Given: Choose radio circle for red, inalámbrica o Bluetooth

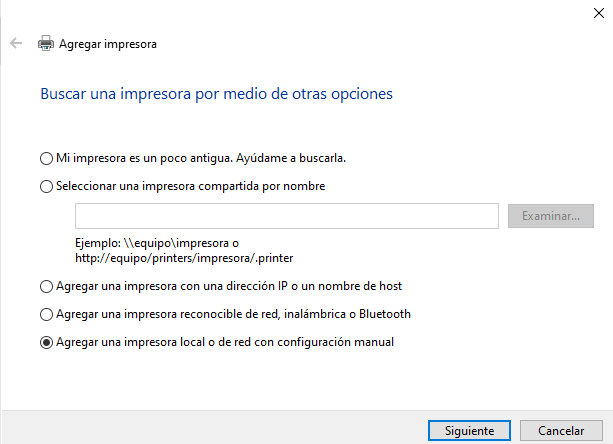Looking at the screenshot, I should [x=47, y=314].
